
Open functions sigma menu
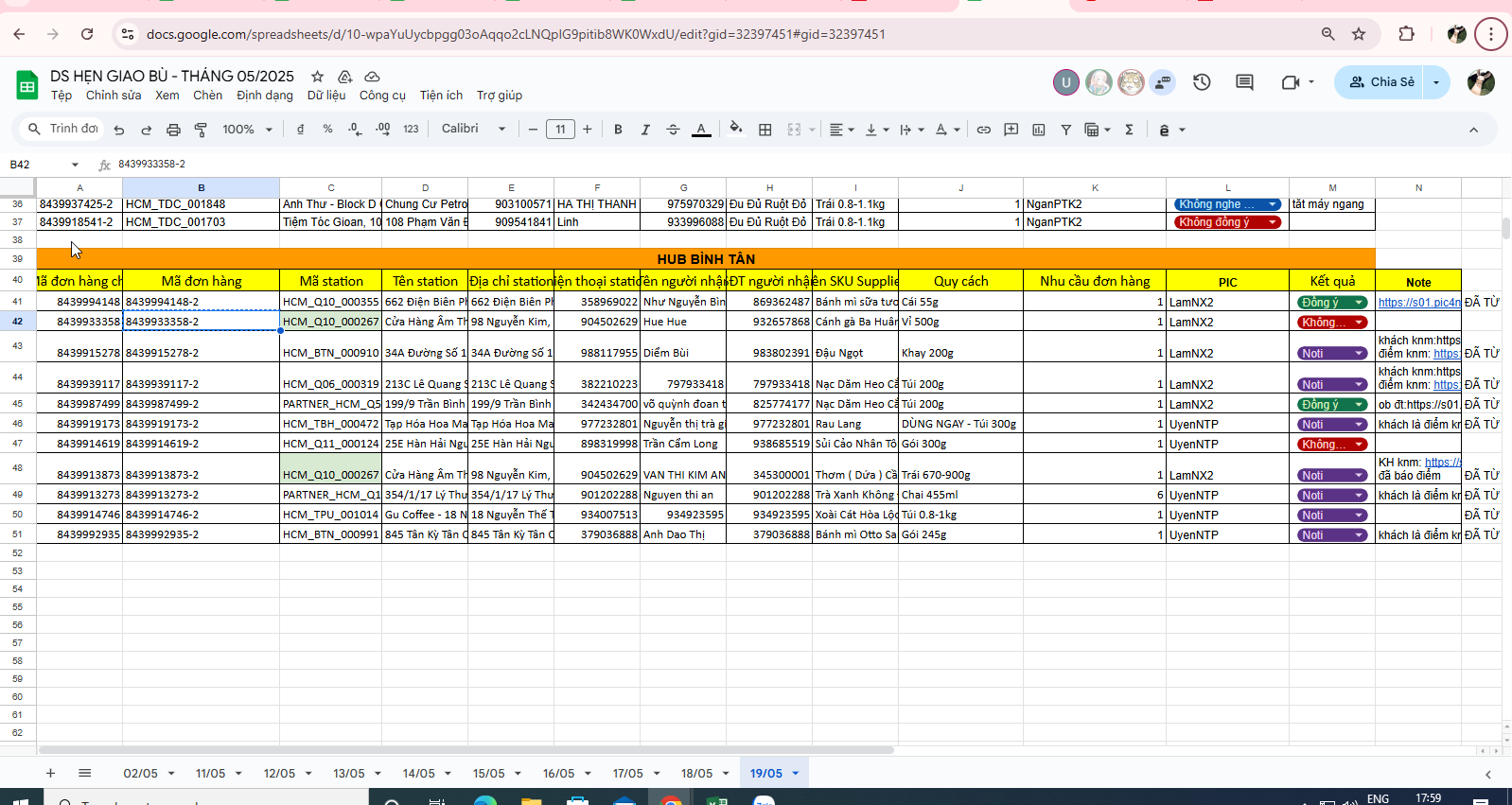1129,130
